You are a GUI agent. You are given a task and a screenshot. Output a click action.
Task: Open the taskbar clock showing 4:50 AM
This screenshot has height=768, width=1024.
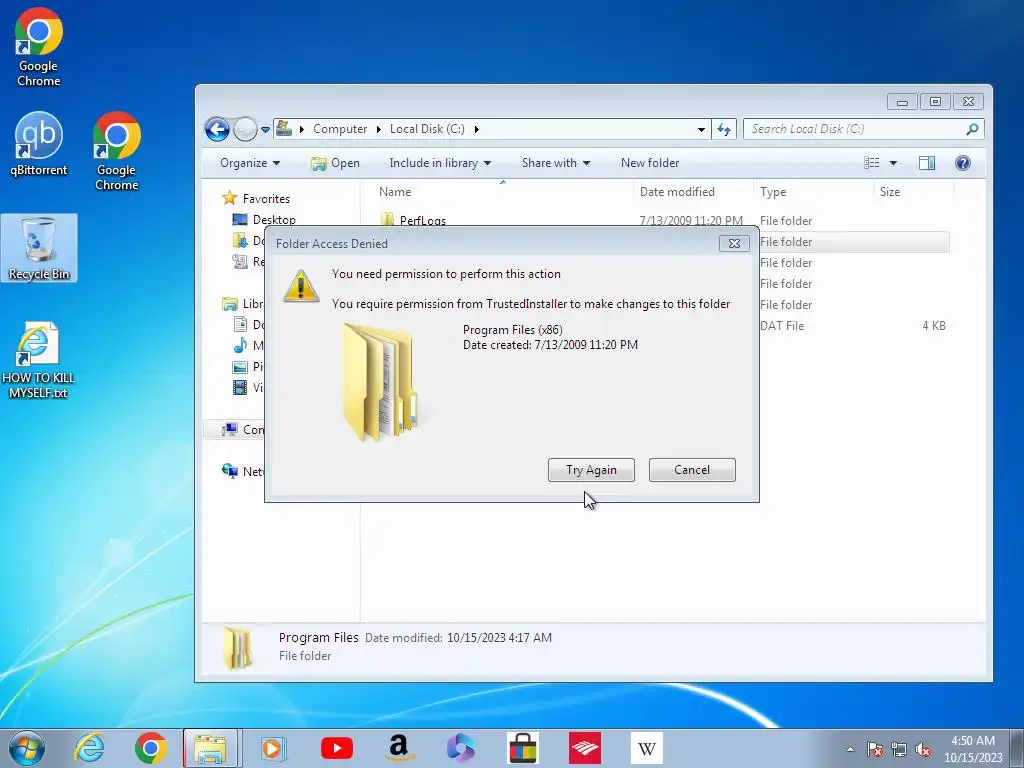[x=973, y=748]
